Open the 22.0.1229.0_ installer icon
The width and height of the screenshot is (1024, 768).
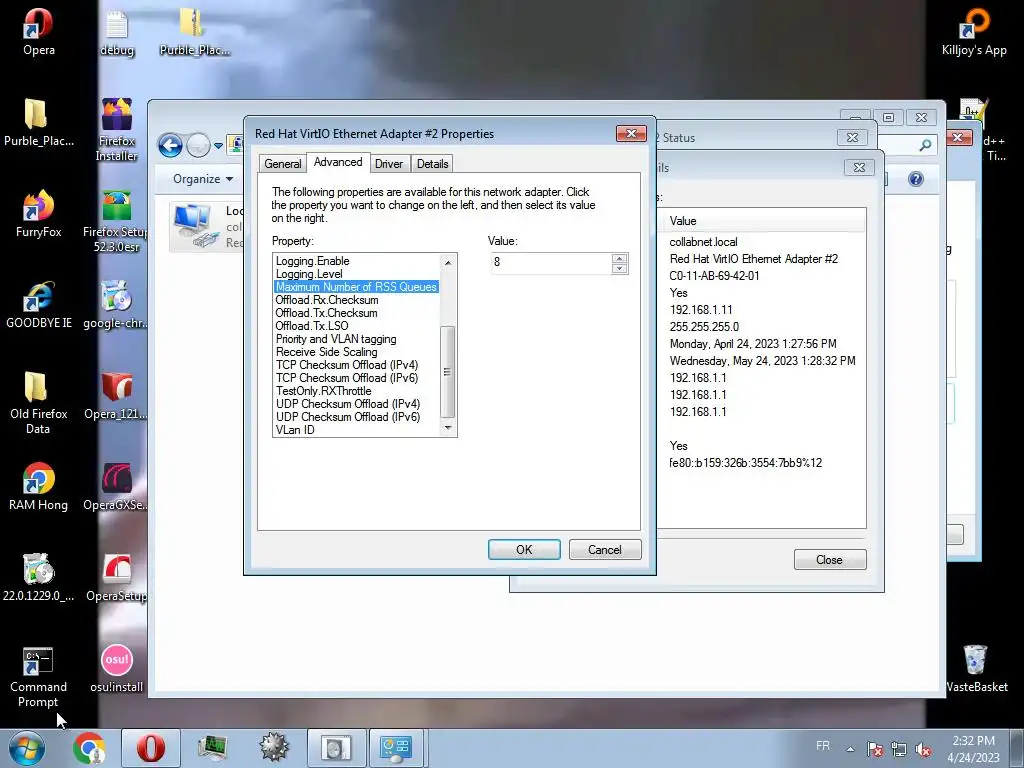click(39, 577)
